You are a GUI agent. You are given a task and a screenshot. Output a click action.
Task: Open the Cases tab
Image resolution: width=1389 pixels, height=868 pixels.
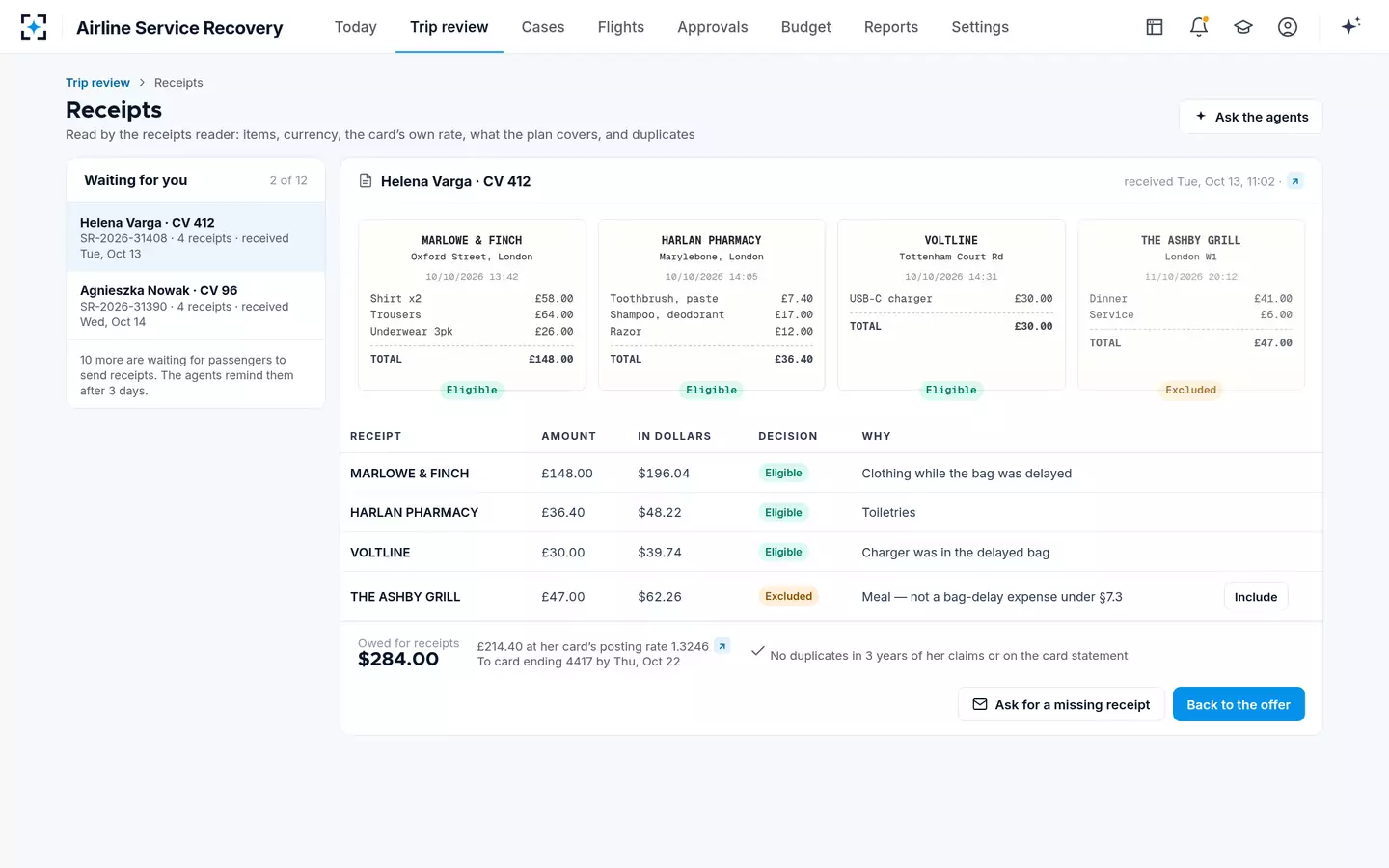[543, 27]
